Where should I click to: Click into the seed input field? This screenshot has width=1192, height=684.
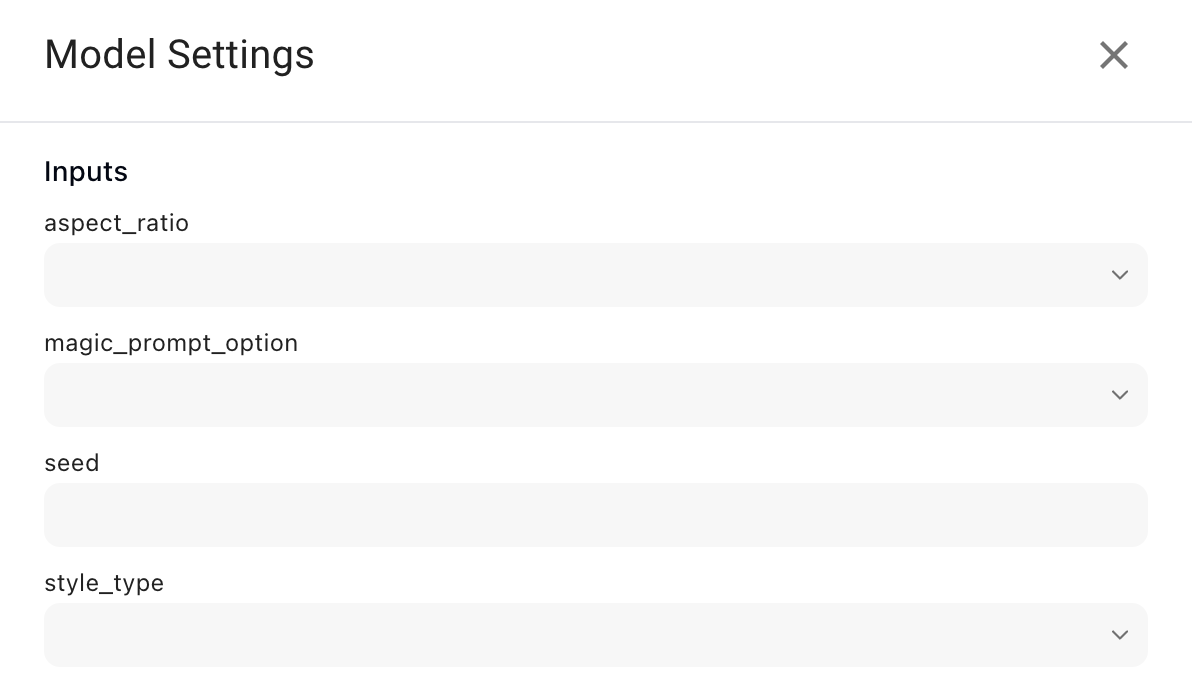pyautogui.click(x=595, y=515)
